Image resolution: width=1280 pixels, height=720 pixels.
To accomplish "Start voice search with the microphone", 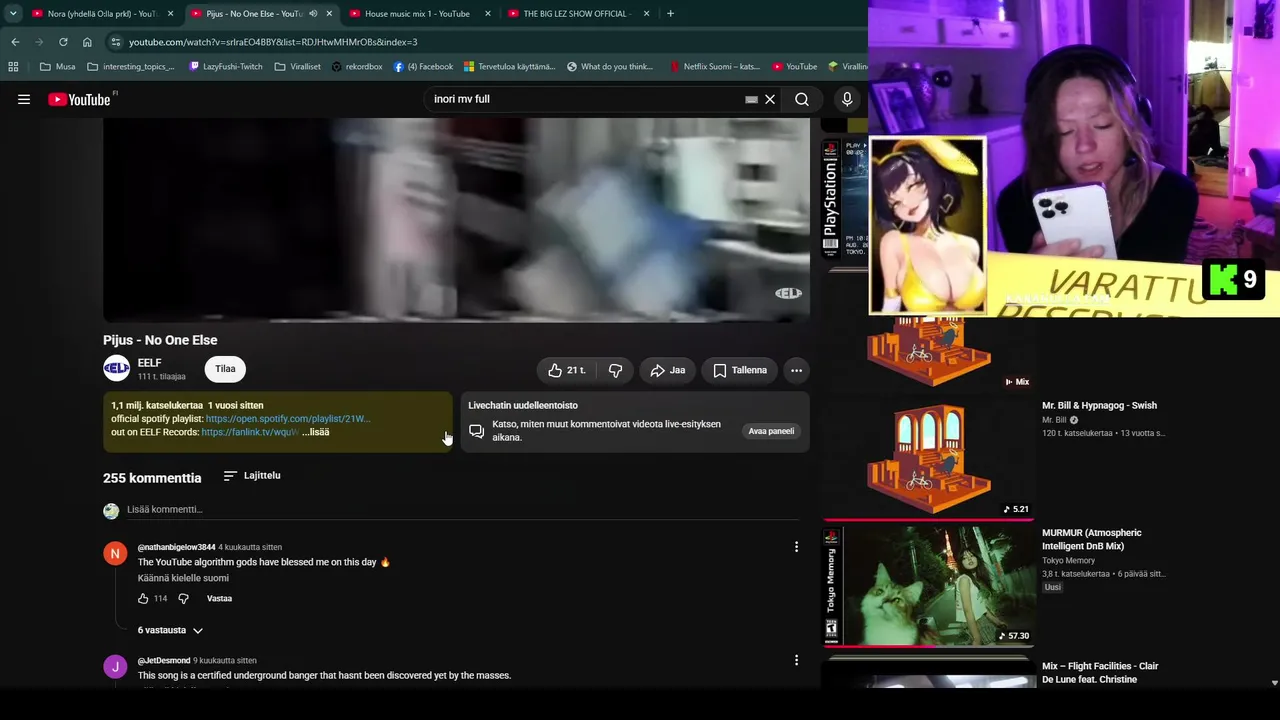I will pos(847,99).
